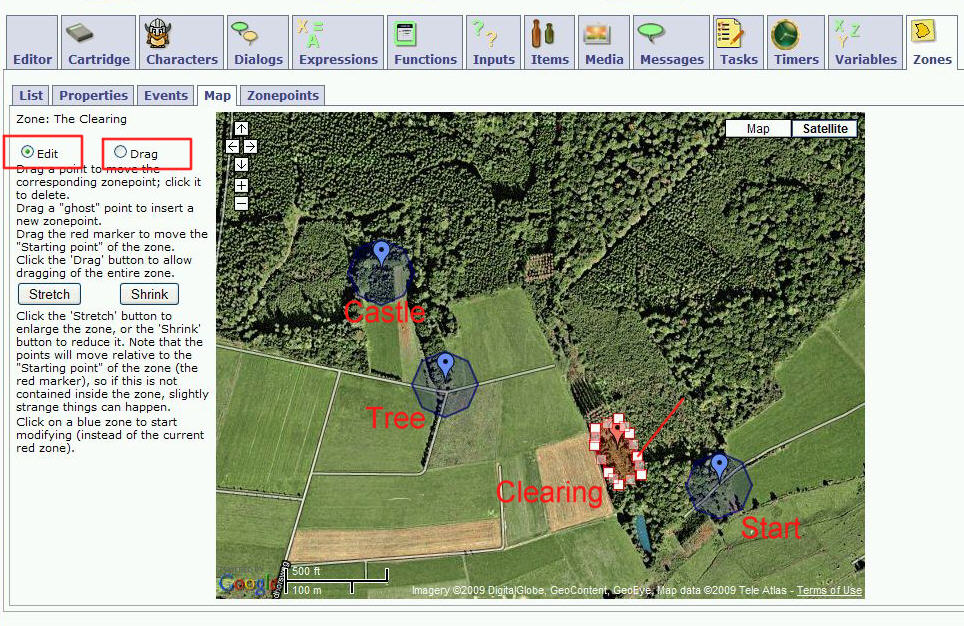Click the blue marker on Tree zone

446,364
